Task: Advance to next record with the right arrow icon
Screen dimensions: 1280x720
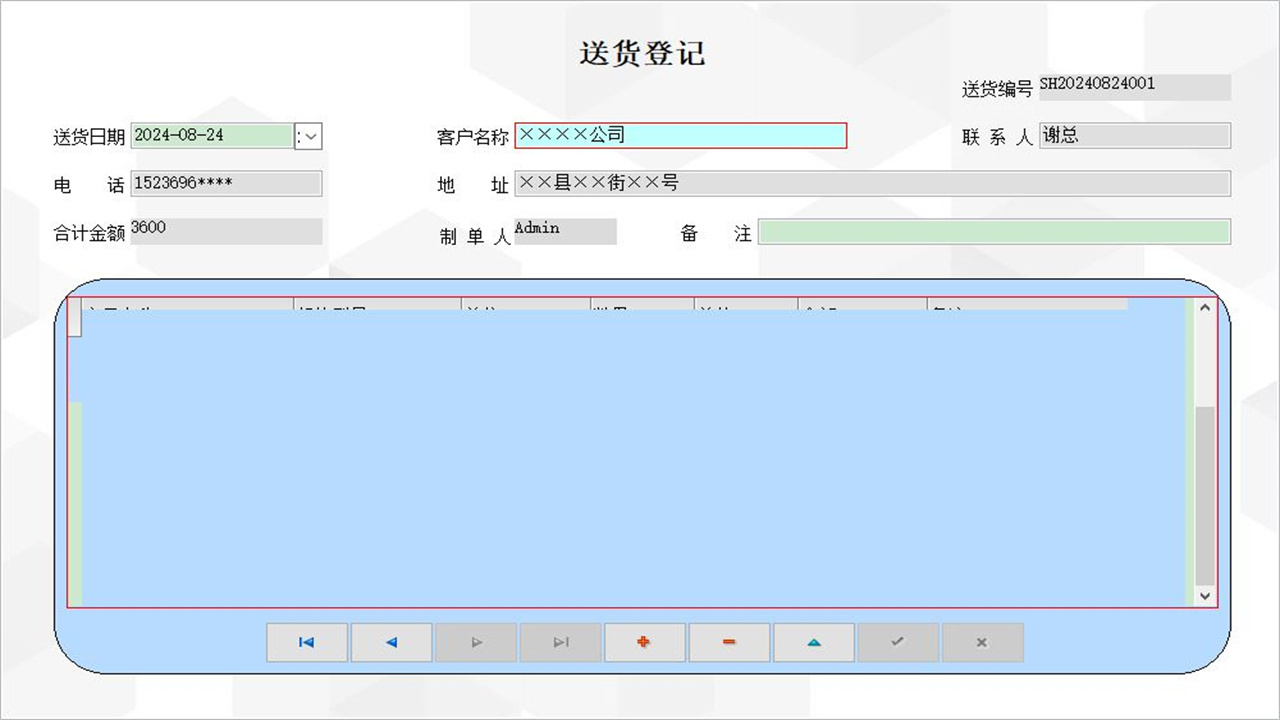Action: tap(476, 642)
